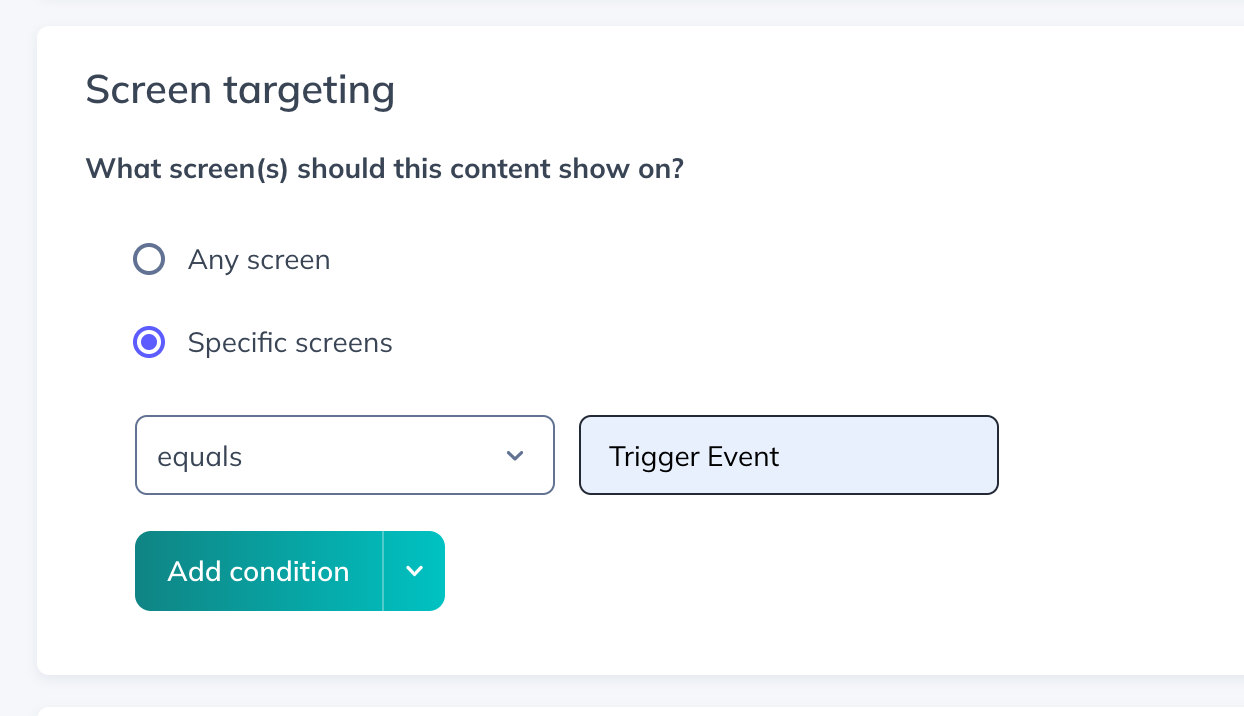Click the "Any screen" option label
Image resolution: width=1244 pixels, height=716 pixels.
[259, 261]
